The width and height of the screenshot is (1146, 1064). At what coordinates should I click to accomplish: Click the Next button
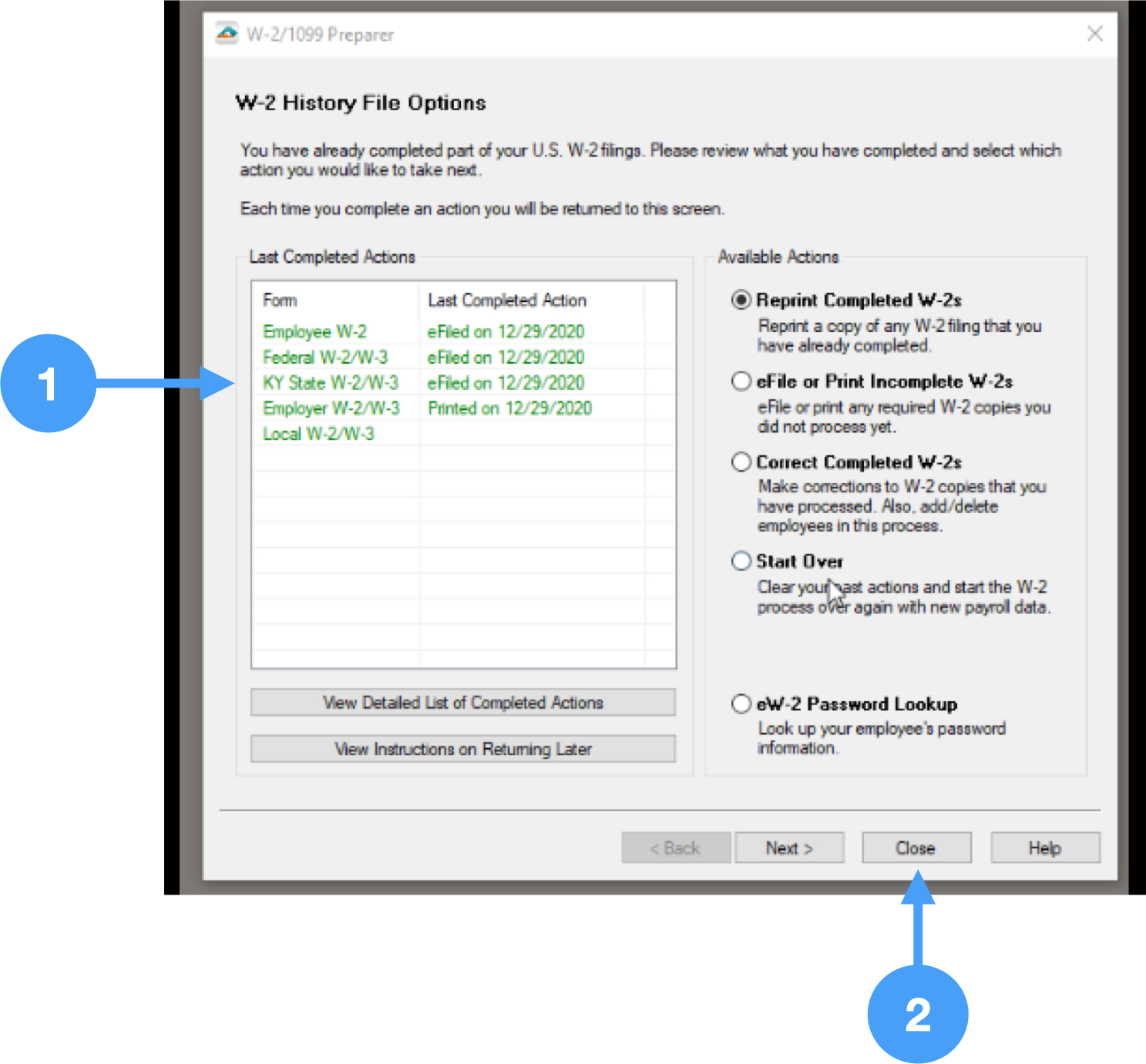[789, 848]
